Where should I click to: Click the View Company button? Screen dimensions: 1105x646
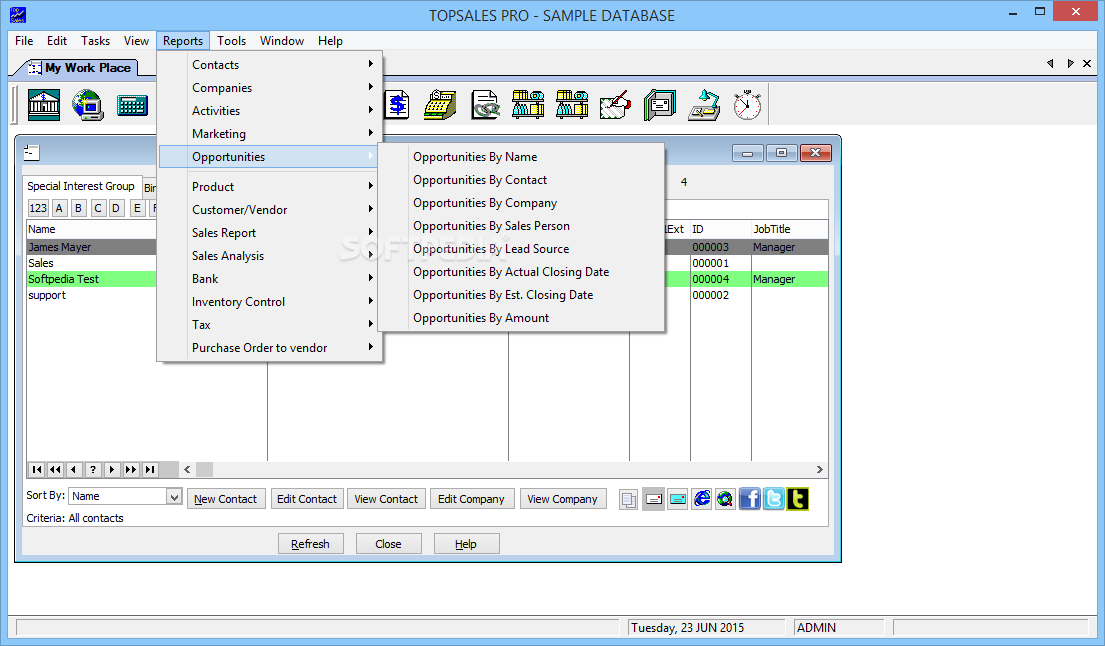(x=562, y=499)
